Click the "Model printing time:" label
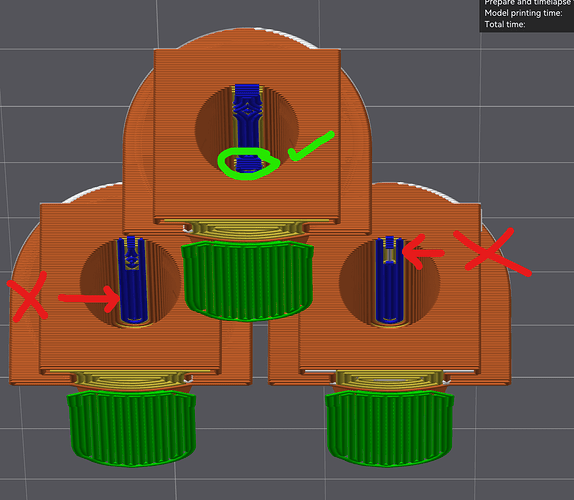The height and width of the screenshot is (500, 574). 523,13
